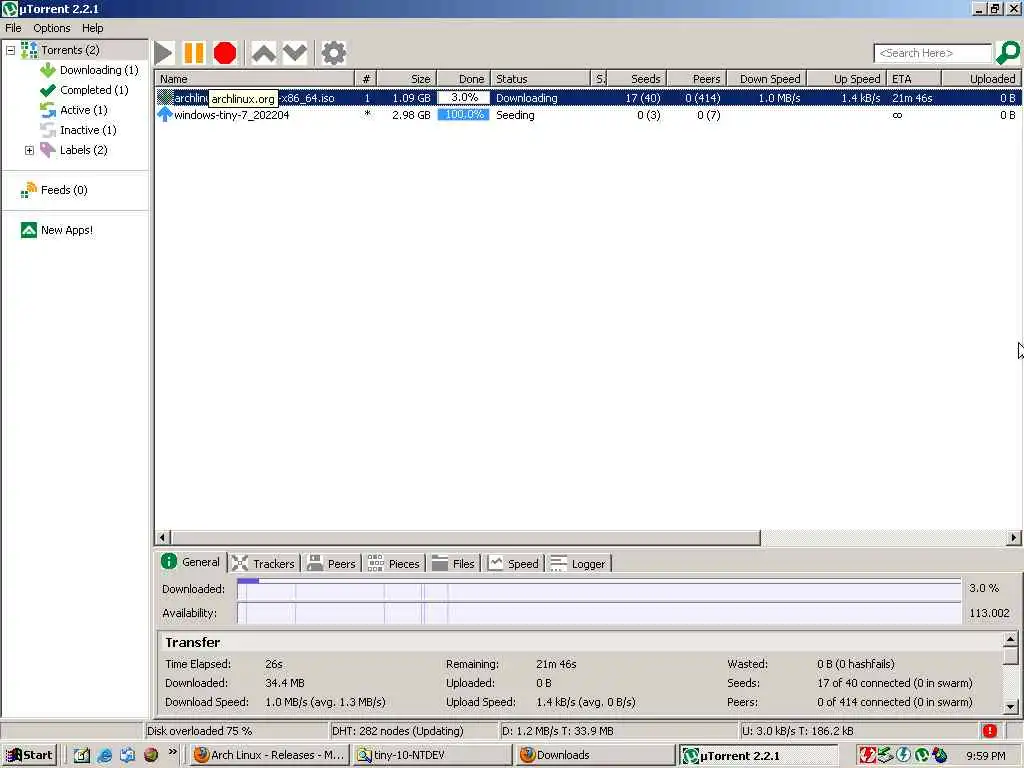1024x768 pixels.
Task: Move torrent down in queue
Action: [x=295, y=54]
